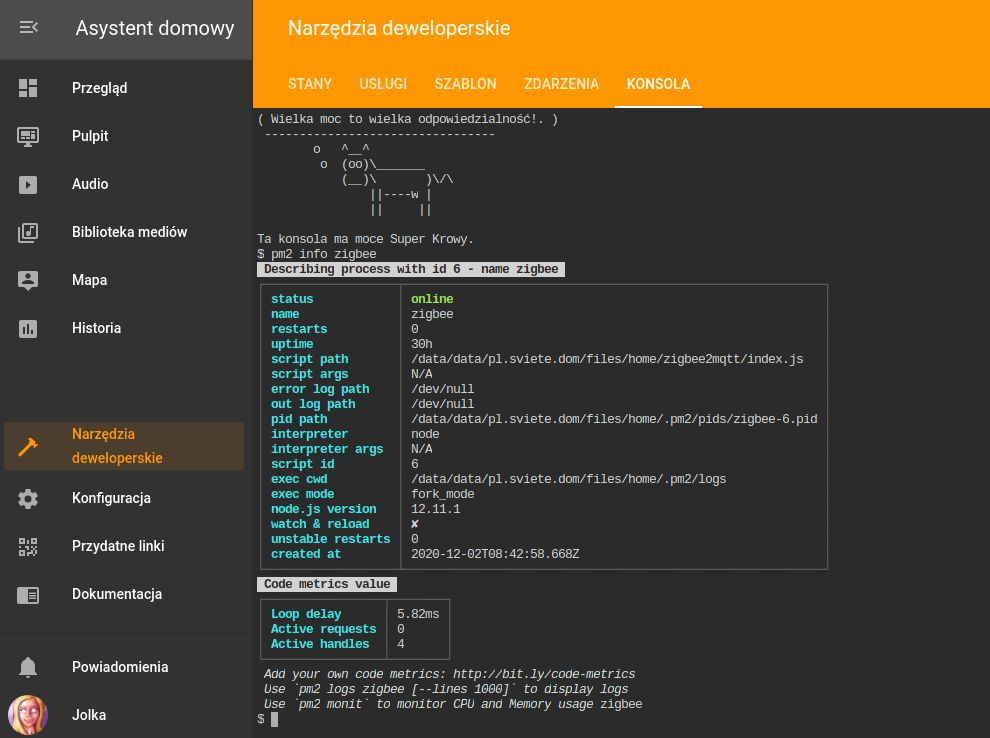Open the SZABLON tab

(465, 84)
